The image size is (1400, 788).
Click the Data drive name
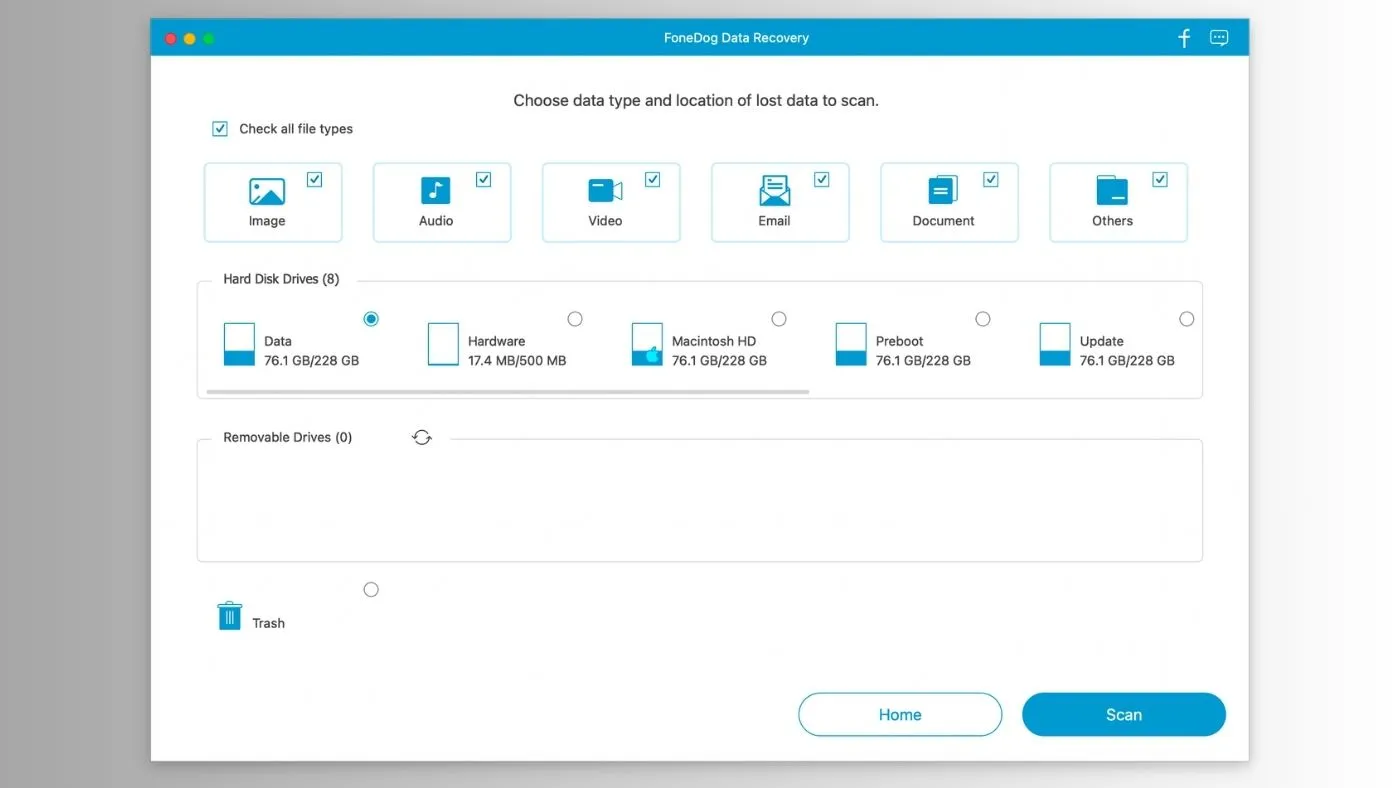coord(278,341)
